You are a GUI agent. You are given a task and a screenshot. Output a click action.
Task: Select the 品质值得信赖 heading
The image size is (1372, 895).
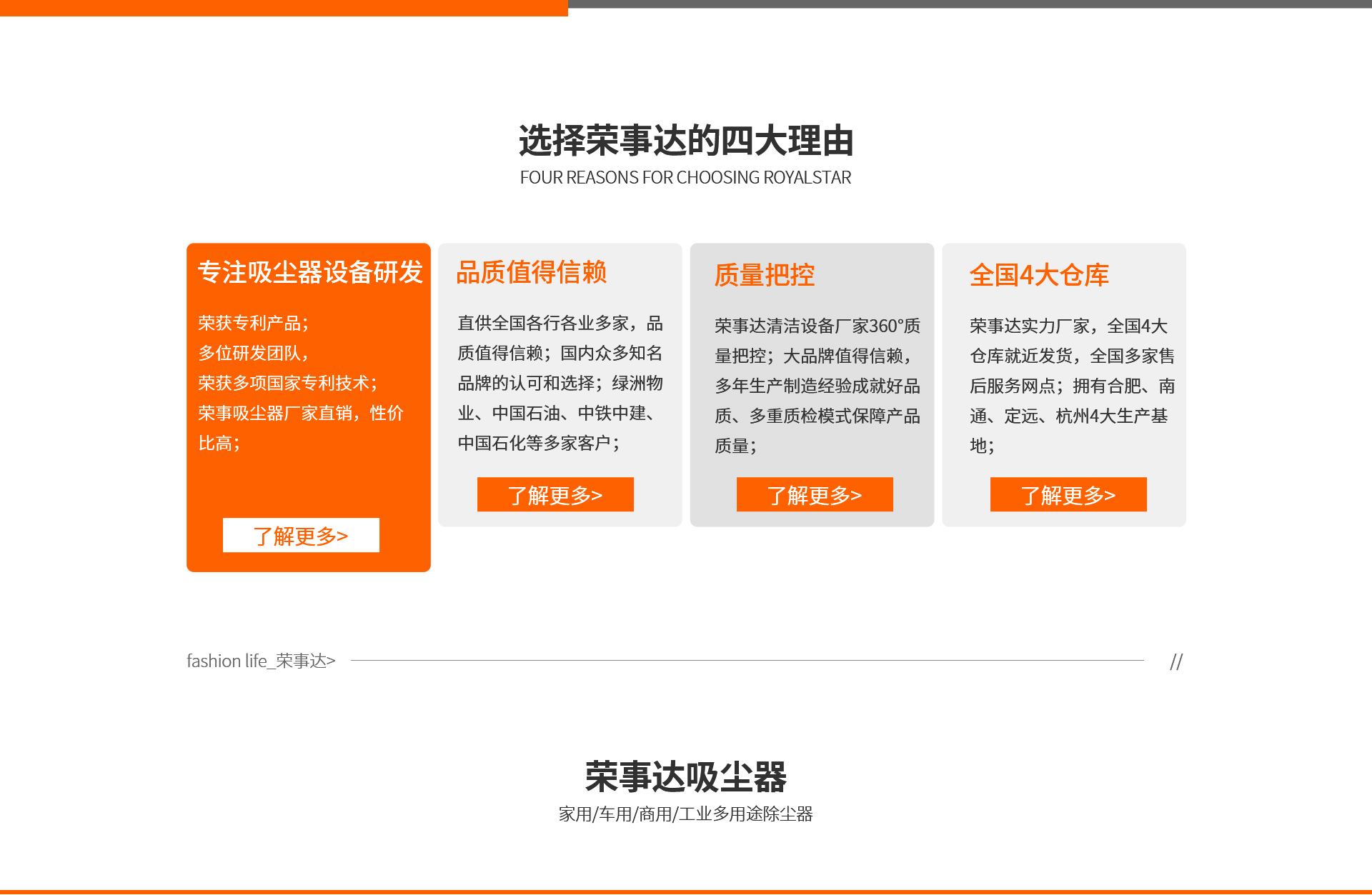pos(532,272)
